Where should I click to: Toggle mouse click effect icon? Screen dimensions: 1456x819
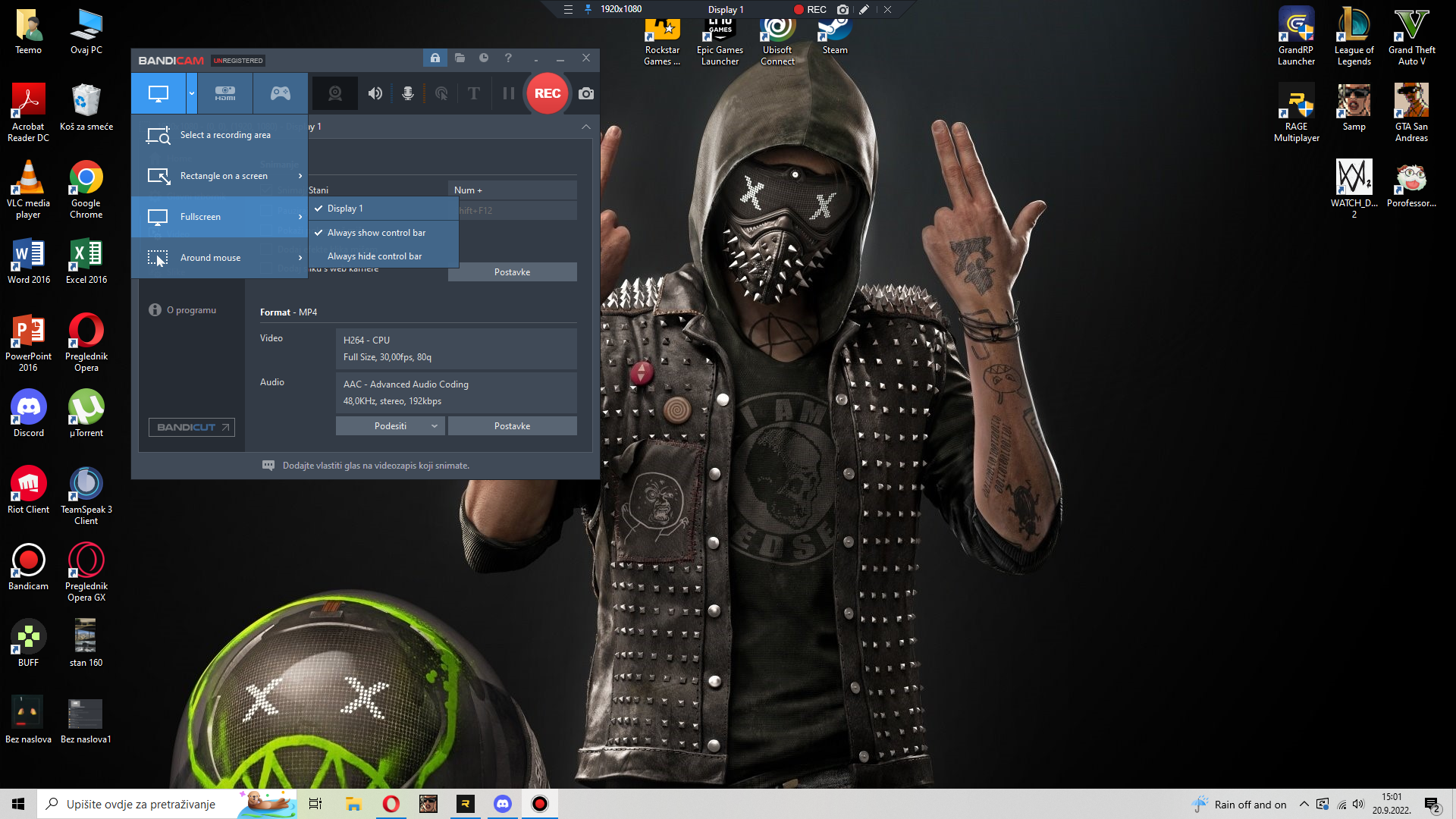tap(441, 93)
